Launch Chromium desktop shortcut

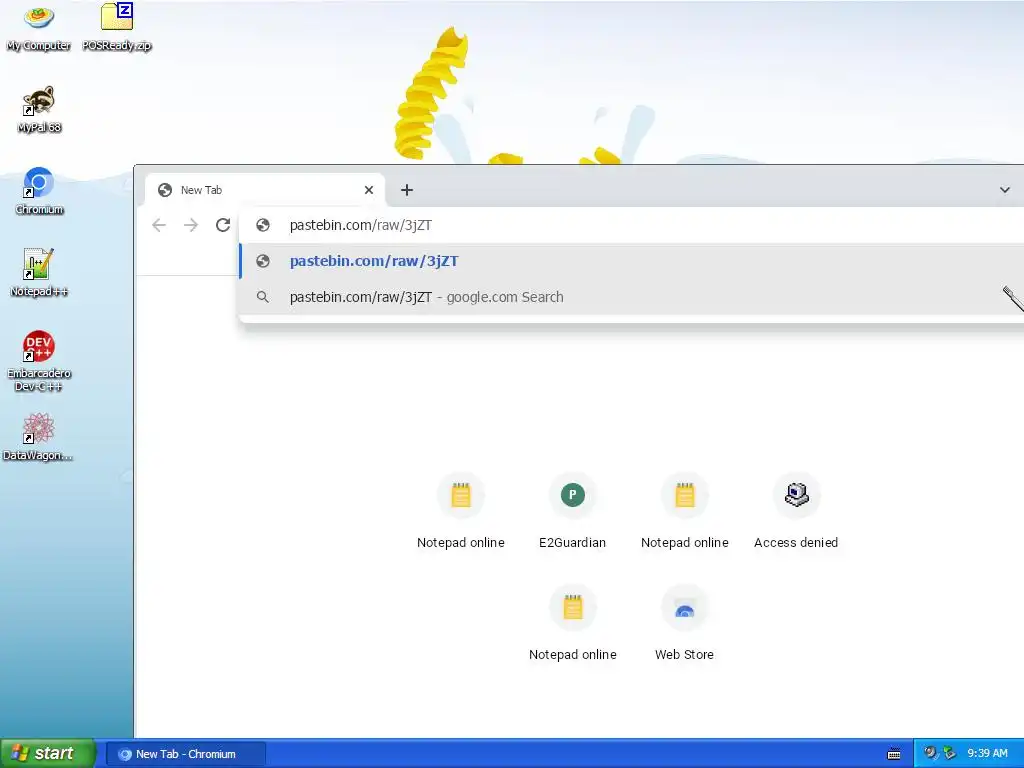click(x=39, y=192)
